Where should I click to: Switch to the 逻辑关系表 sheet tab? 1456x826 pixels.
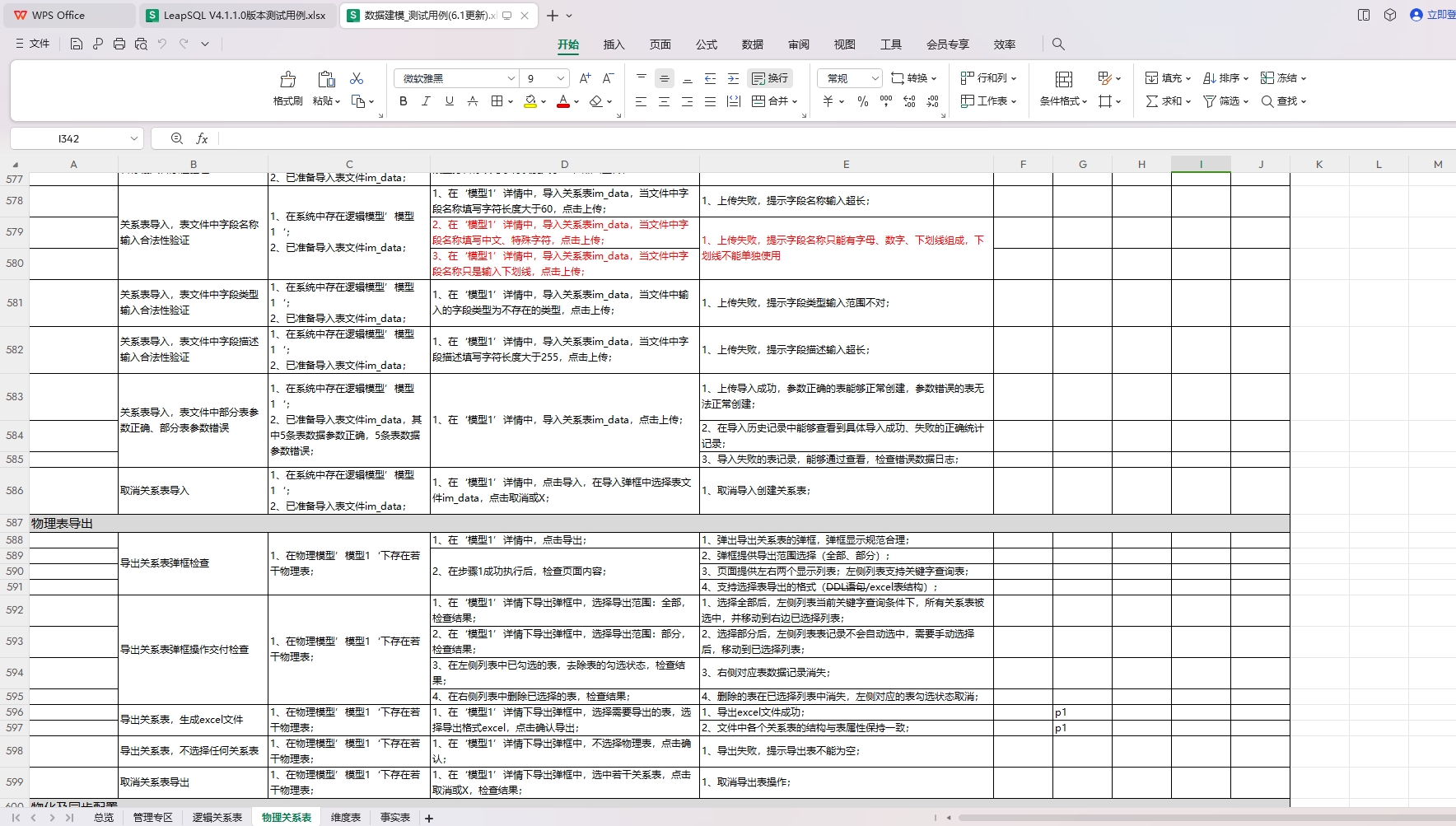pyautogui.click(x=217, y=818)
